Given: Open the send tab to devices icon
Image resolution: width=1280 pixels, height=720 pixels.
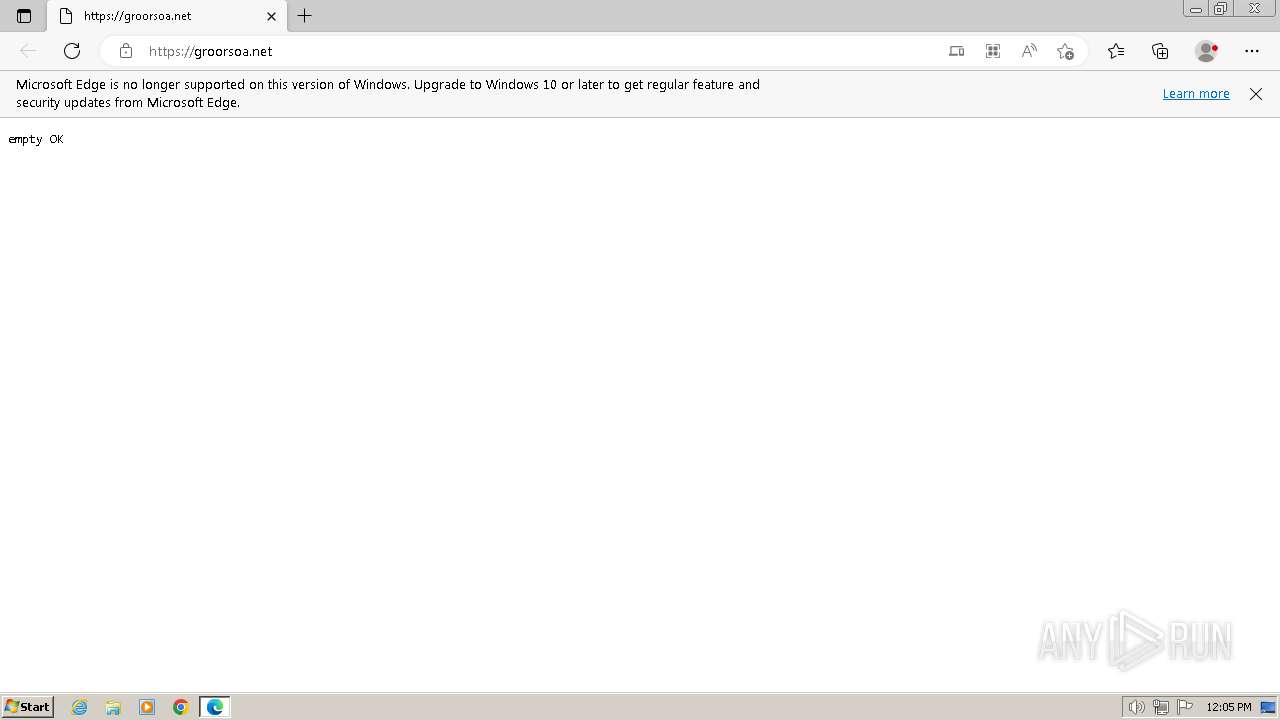Looking at the screenshot, I should click(x=957, y=51).
